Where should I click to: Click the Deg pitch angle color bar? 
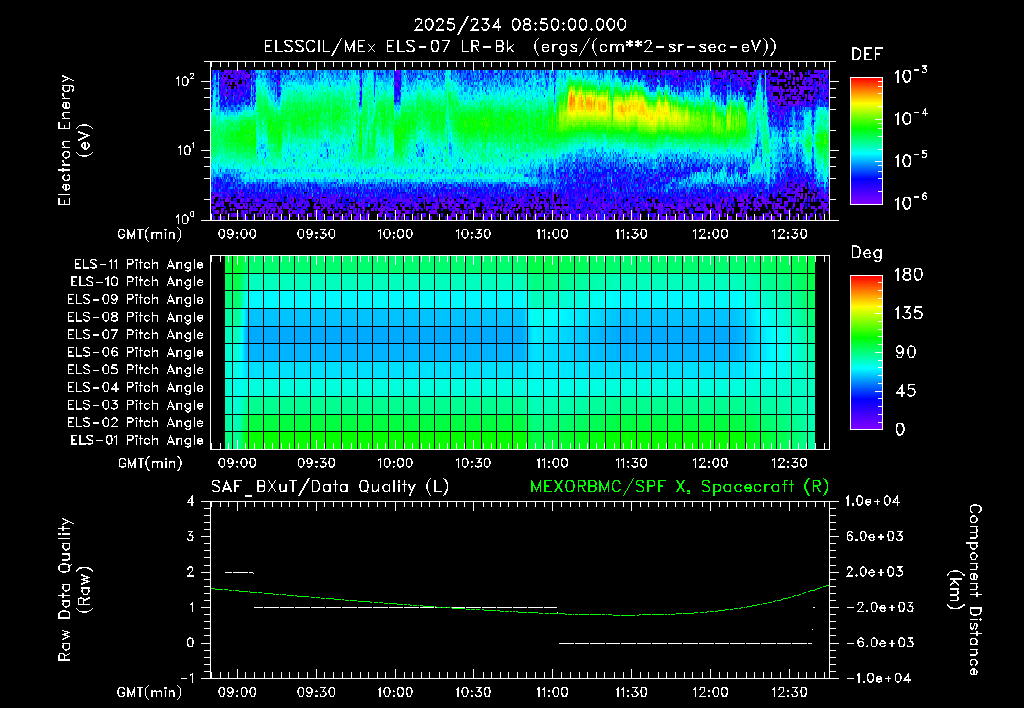tap(867, 352)
